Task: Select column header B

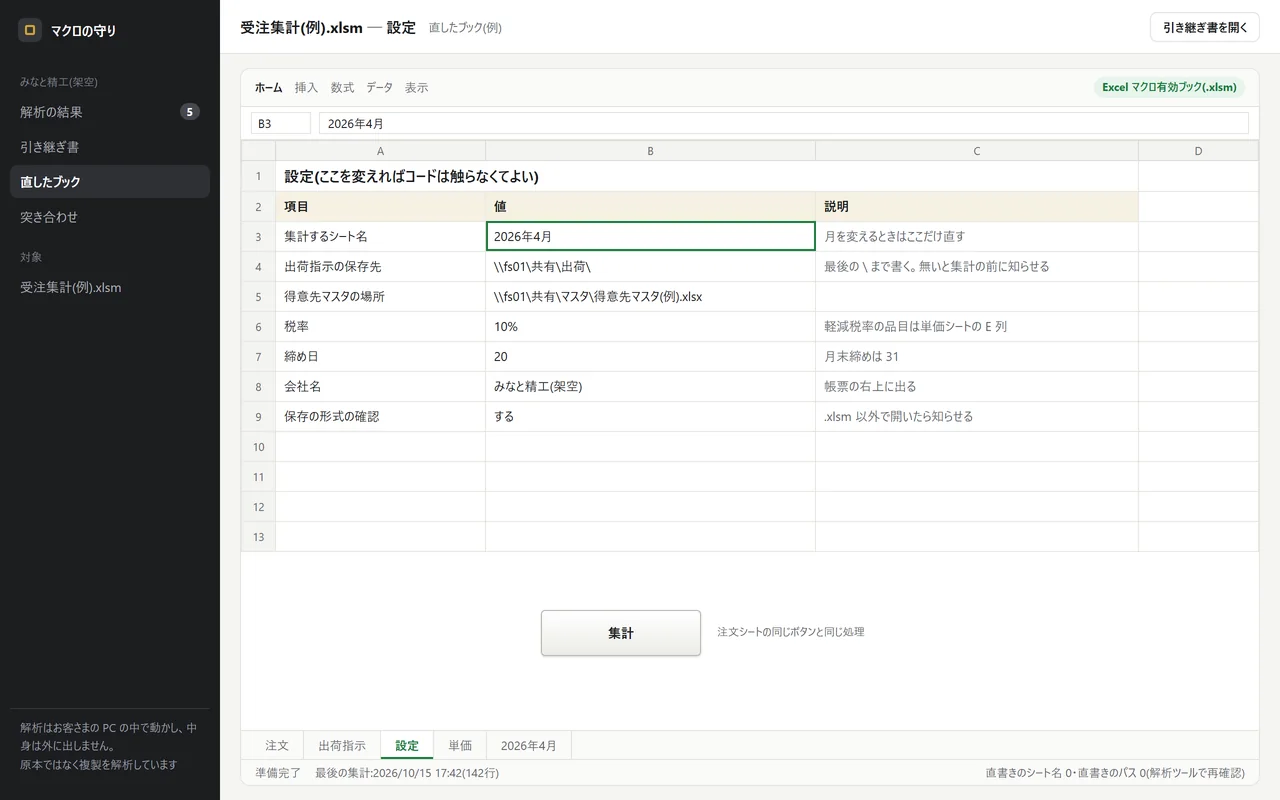Action: [x=651, y=151]
